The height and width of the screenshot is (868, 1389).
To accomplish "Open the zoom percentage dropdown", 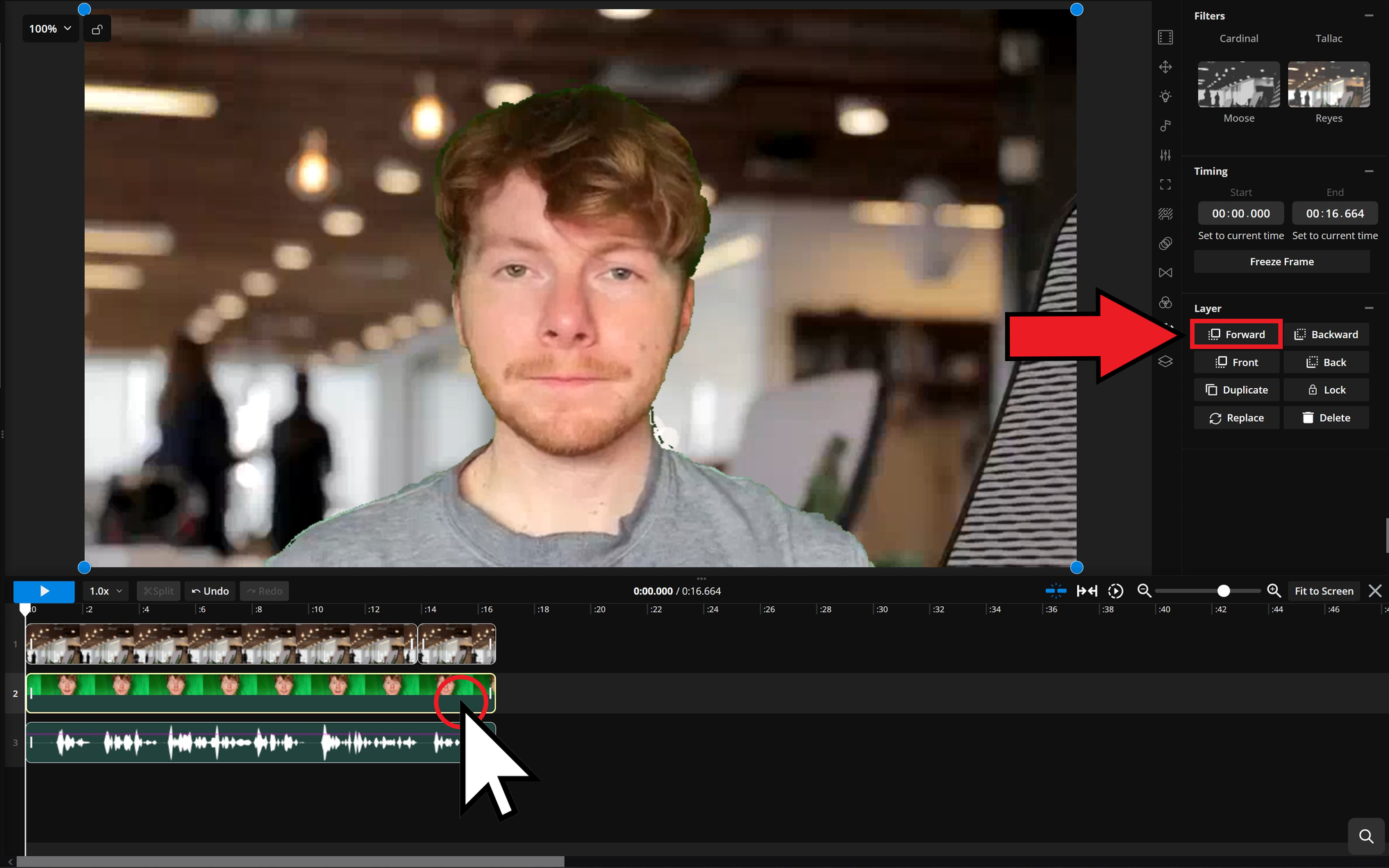I will 49,28.
